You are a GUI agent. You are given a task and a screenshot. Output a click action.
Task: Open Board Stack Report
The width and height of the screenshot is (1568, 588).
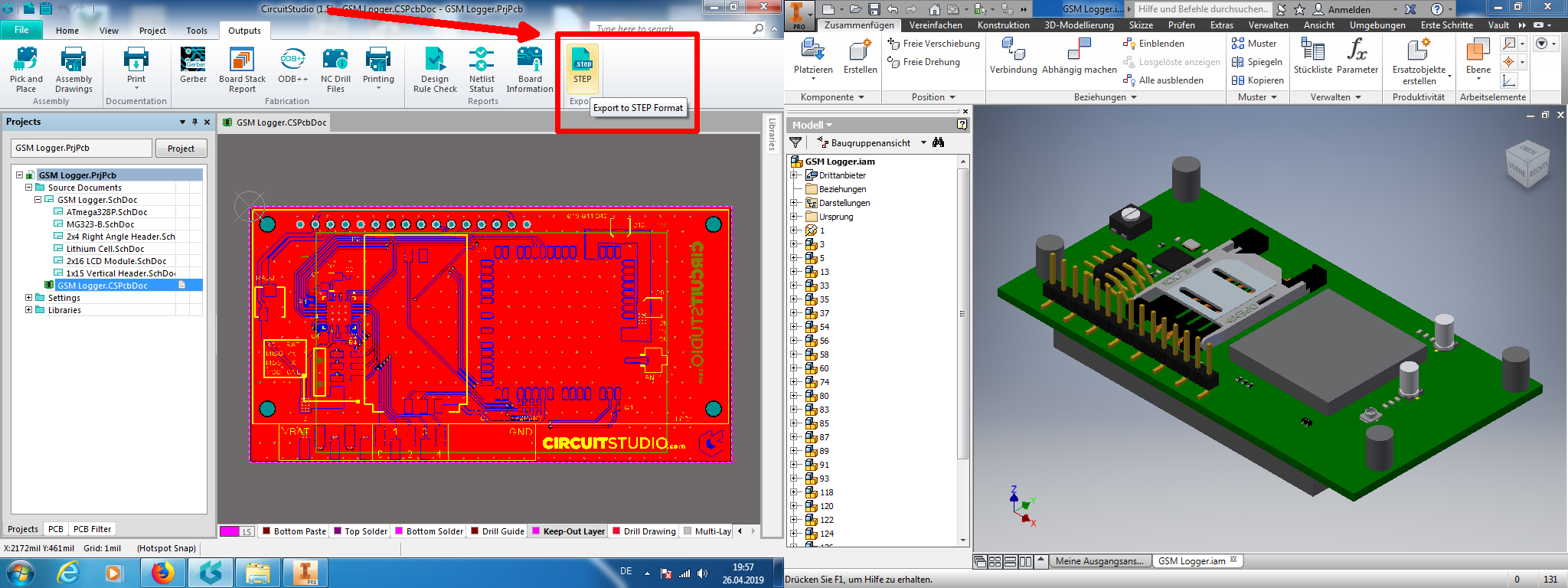pyautogui.click(x=242, y=70)
